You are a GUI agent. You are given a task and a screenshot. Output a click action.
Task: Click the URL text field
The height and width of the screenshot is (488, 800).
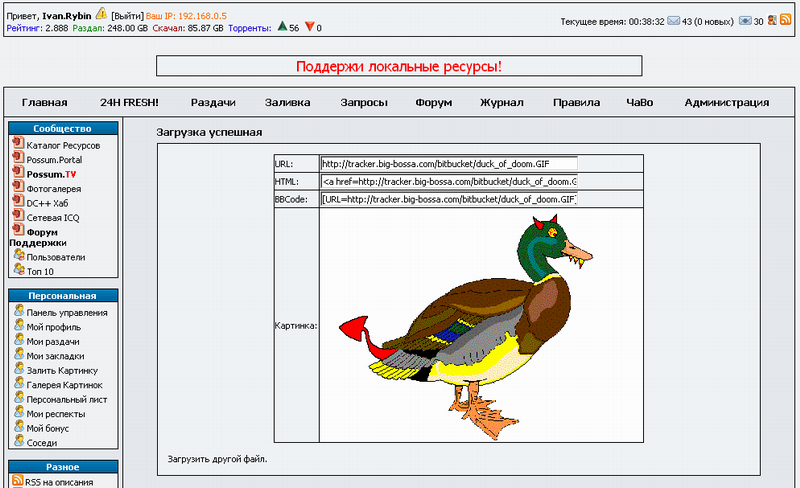pos(449,164)
